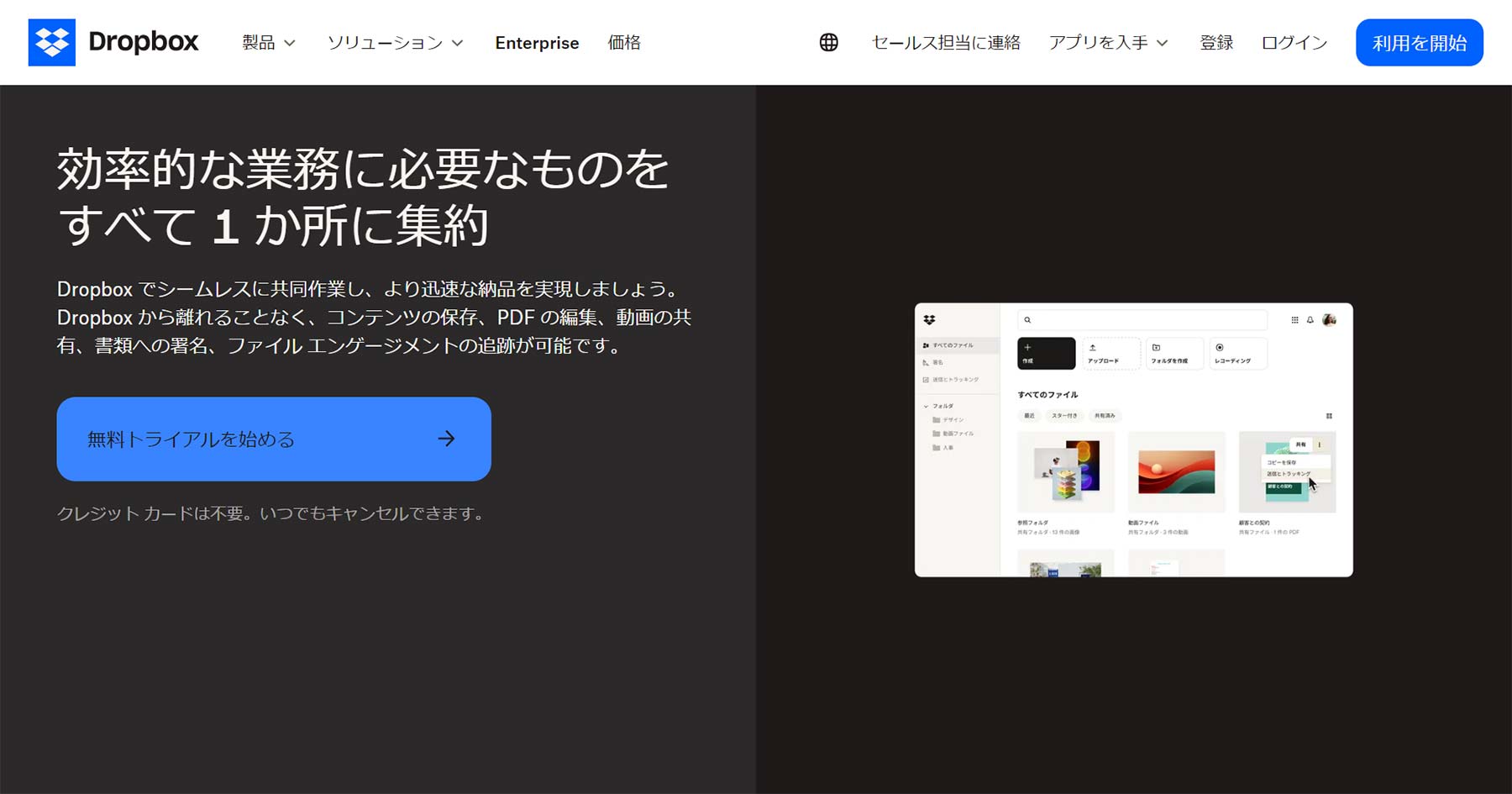Image resolution: width=1512 pixels, height=794 pixels.
Task: Select the 共有済み filter chip
Action: point(1105,416)
